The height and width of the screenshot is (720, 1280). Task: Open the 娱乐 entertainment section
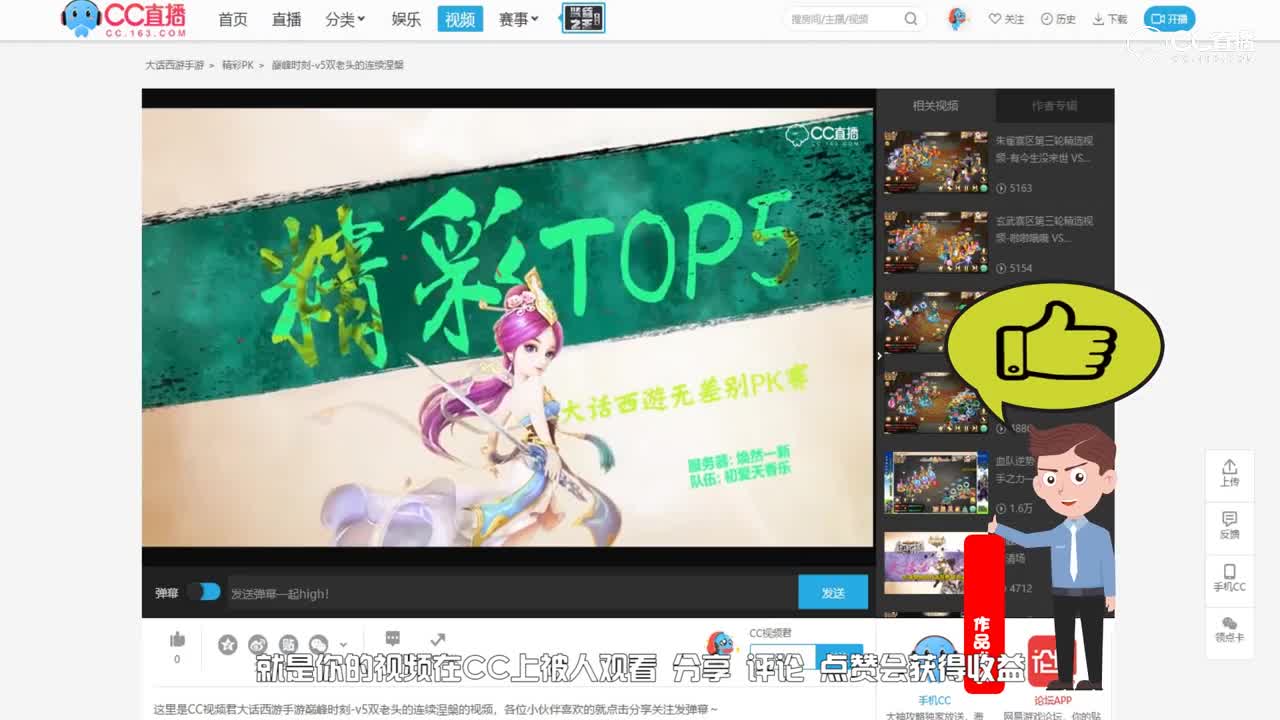pyautogui.click(x=406, y=19)
